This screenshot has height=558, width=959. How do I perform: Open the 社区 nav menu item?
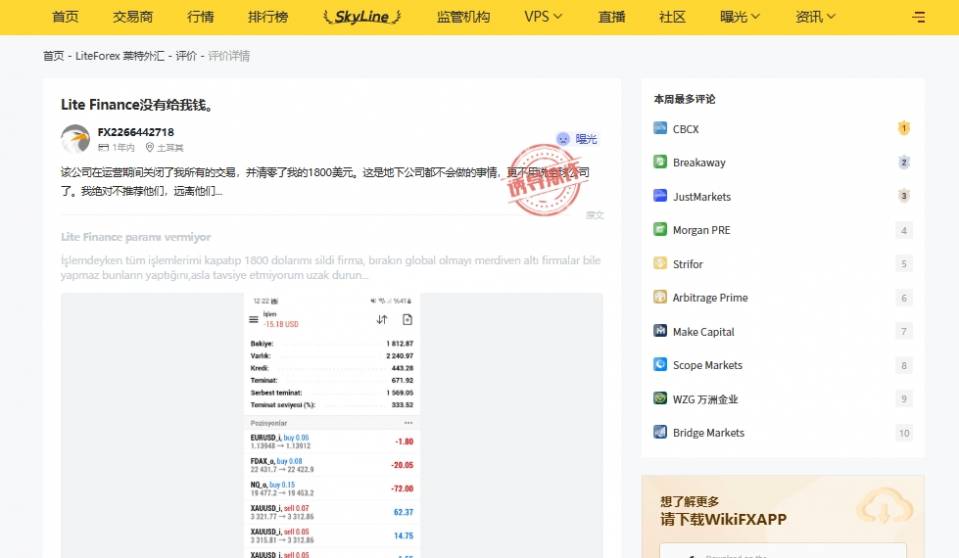point(672,17)
